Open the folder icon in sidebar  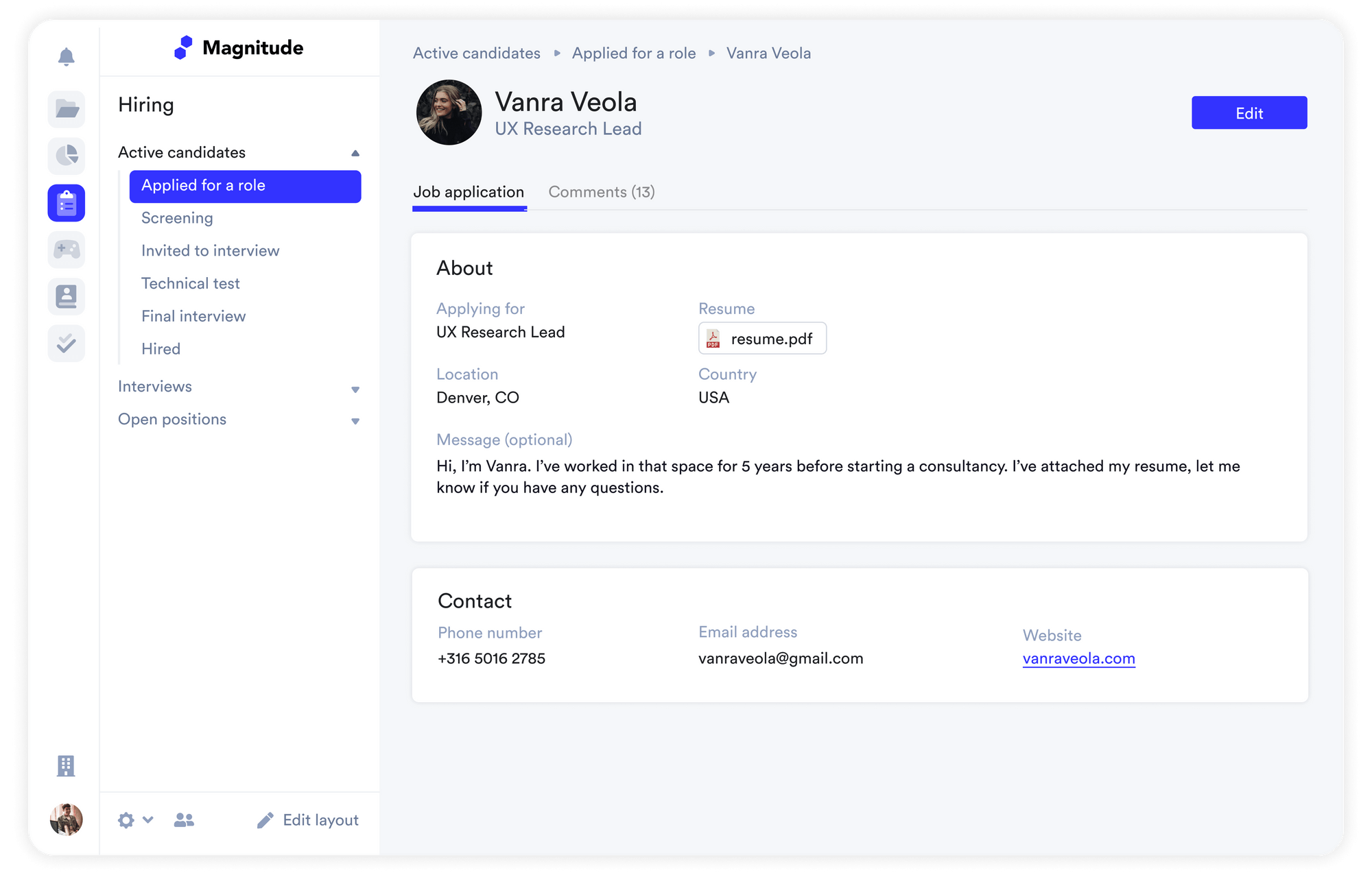pyautogui.click(x=67, y=109)
